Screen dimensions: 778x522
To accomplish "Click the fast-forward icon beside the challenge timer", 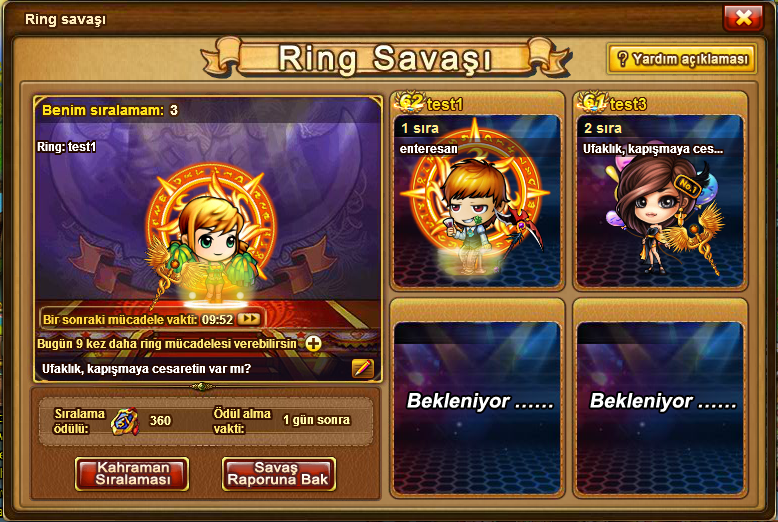I will [249, 319].
